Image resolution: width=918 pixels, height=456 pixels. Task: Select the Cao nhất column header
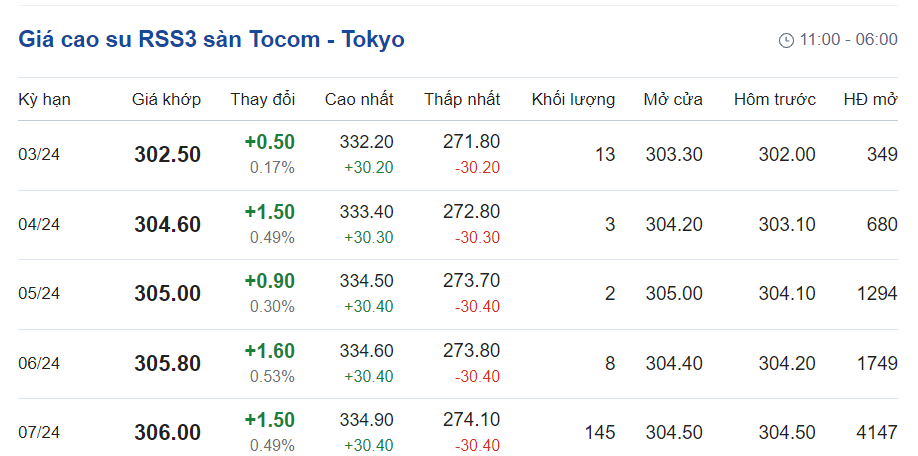tap(359, 99)
